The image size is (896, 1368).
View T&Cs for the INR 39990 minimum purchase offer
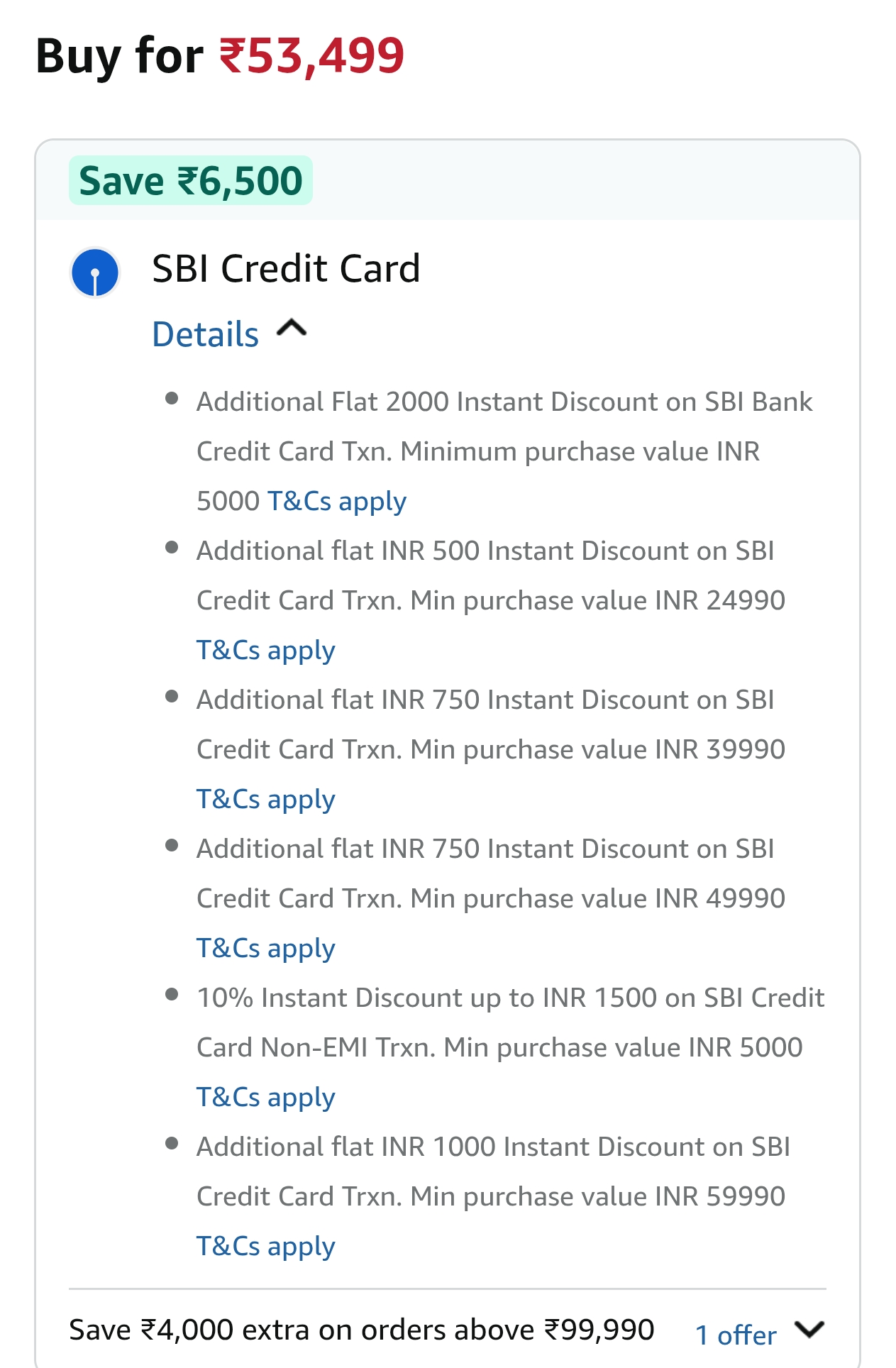[266, 799]
